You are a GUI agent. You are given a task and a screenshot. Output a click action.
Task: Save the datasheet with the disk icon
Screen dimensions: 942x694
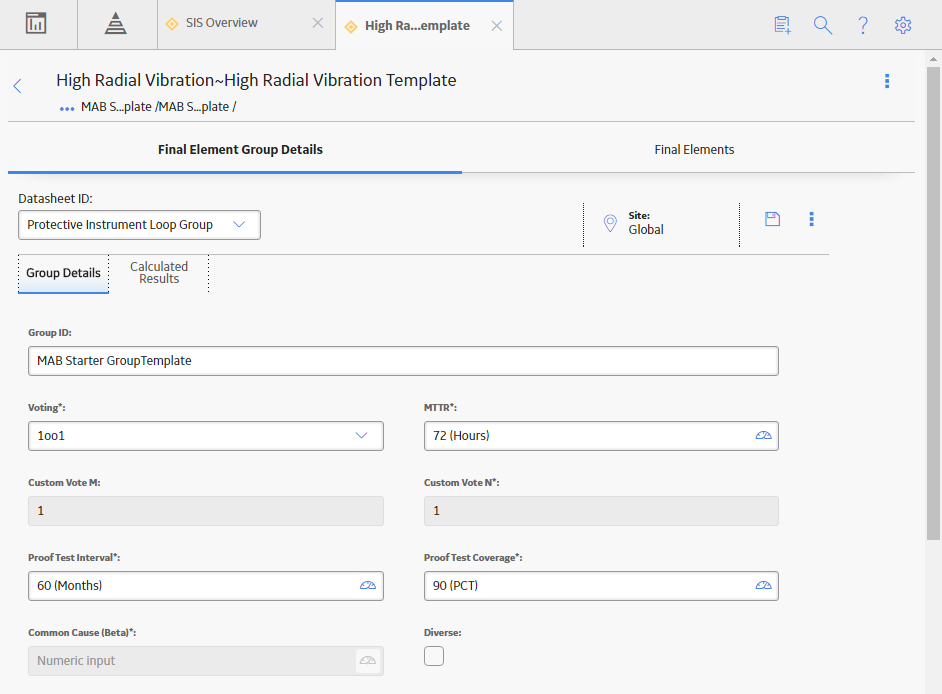773,219
